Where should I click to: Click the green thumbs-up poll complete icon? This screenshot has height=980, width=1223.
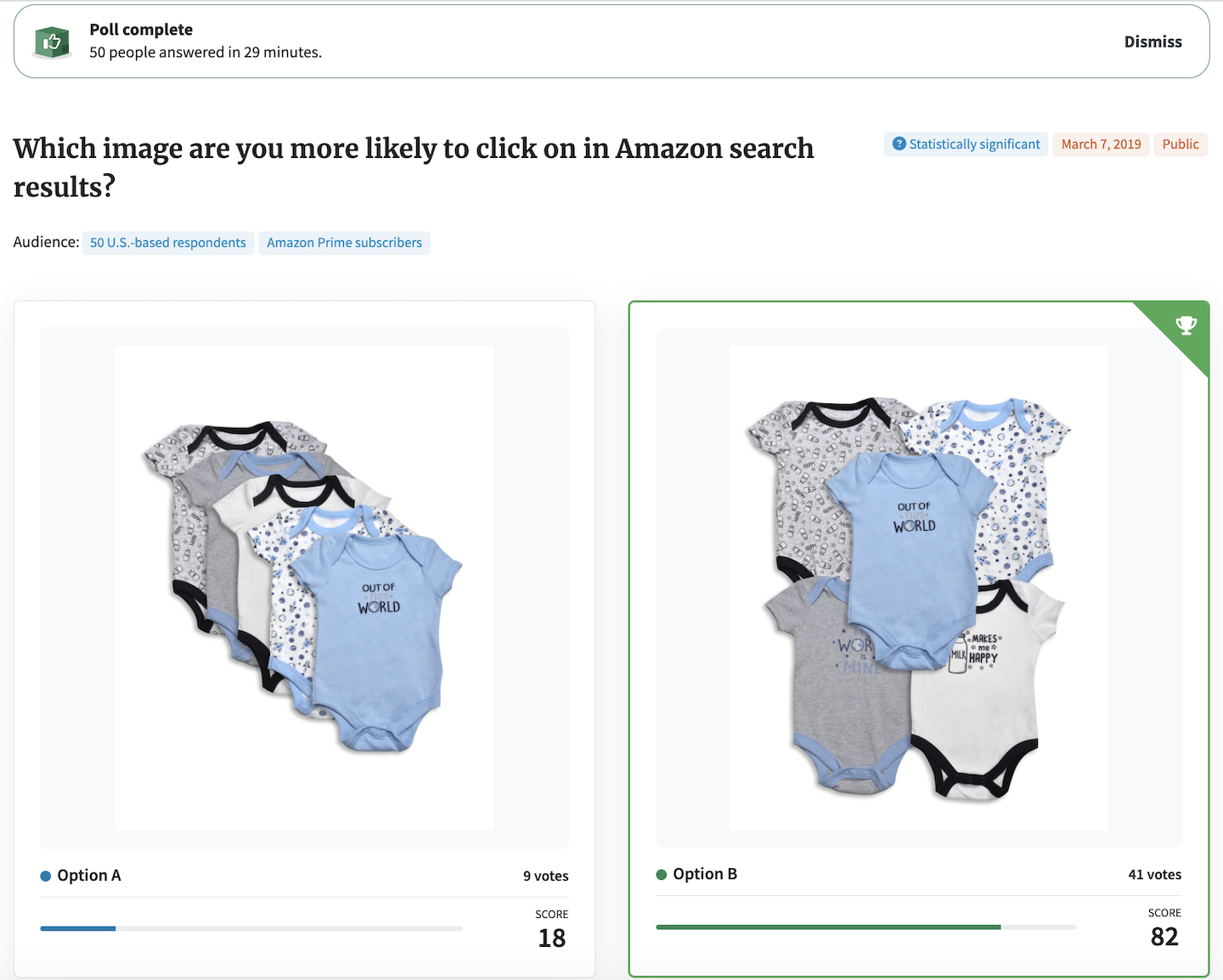click(52, 42)
